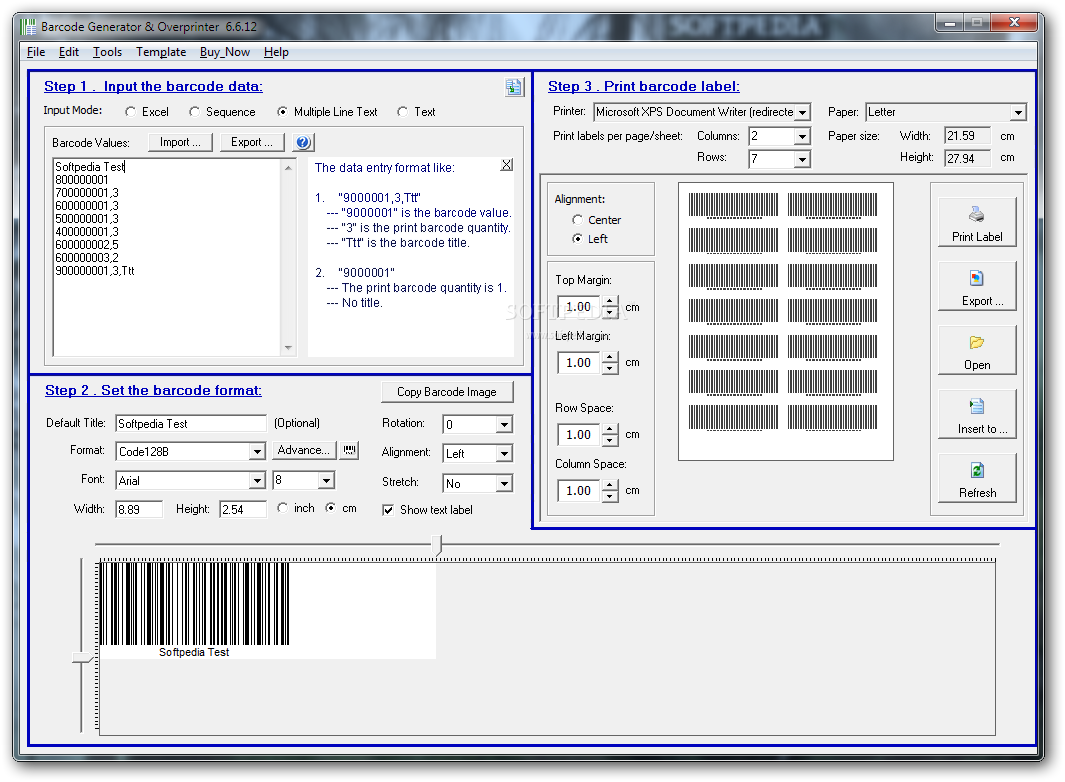Expand the Rotation dropdown
The image size is (1065, 782).
tap(504, 425)
